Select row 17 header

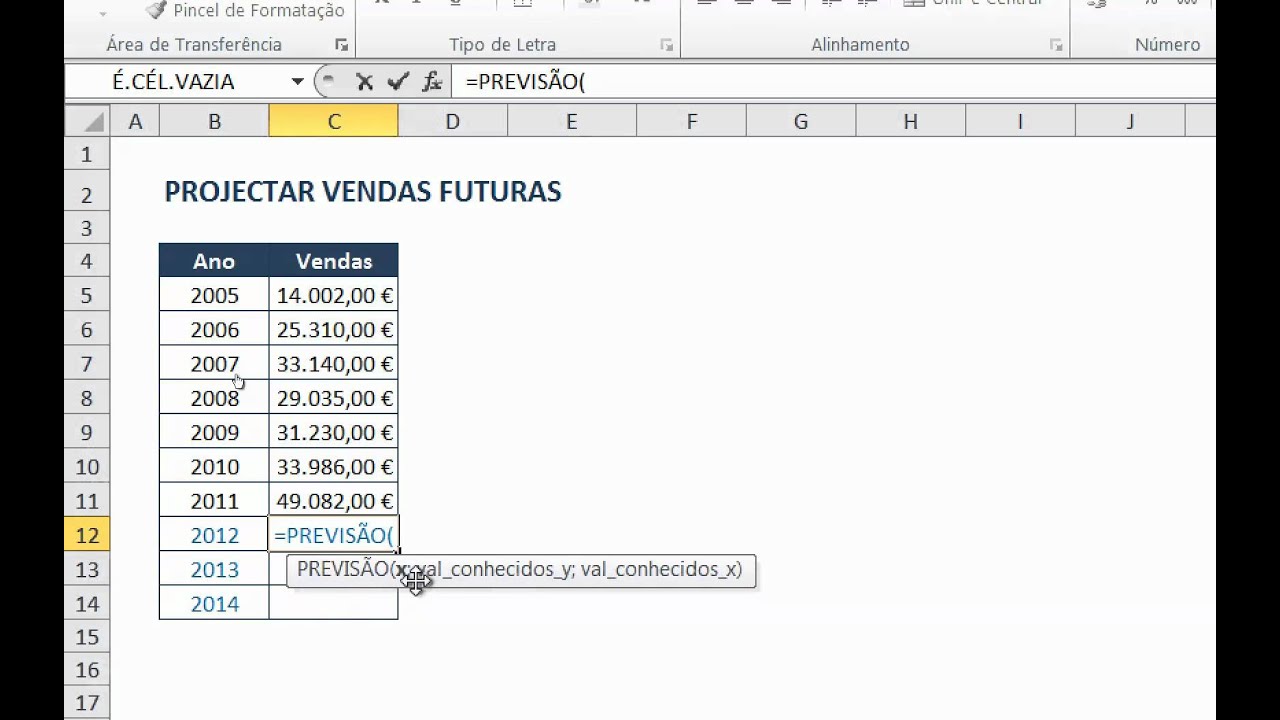pos(87,703)
